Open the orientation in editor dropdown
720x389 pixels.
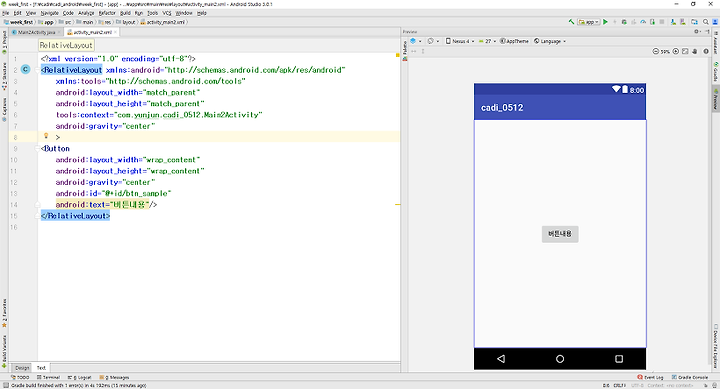pyautogui.click(x=433, y=41)
